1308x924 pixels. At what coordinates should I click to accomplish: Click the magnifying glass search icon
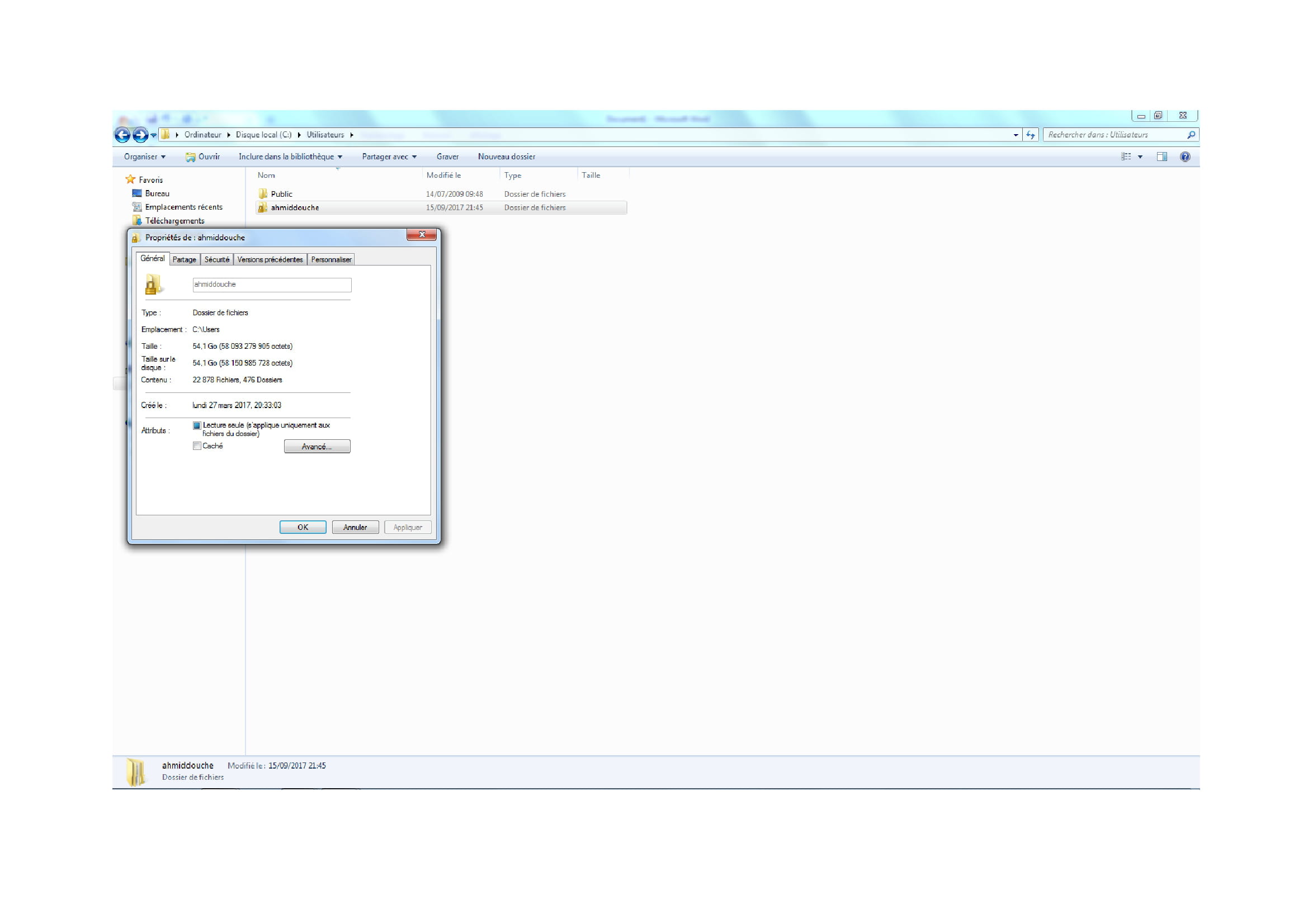1191,135
